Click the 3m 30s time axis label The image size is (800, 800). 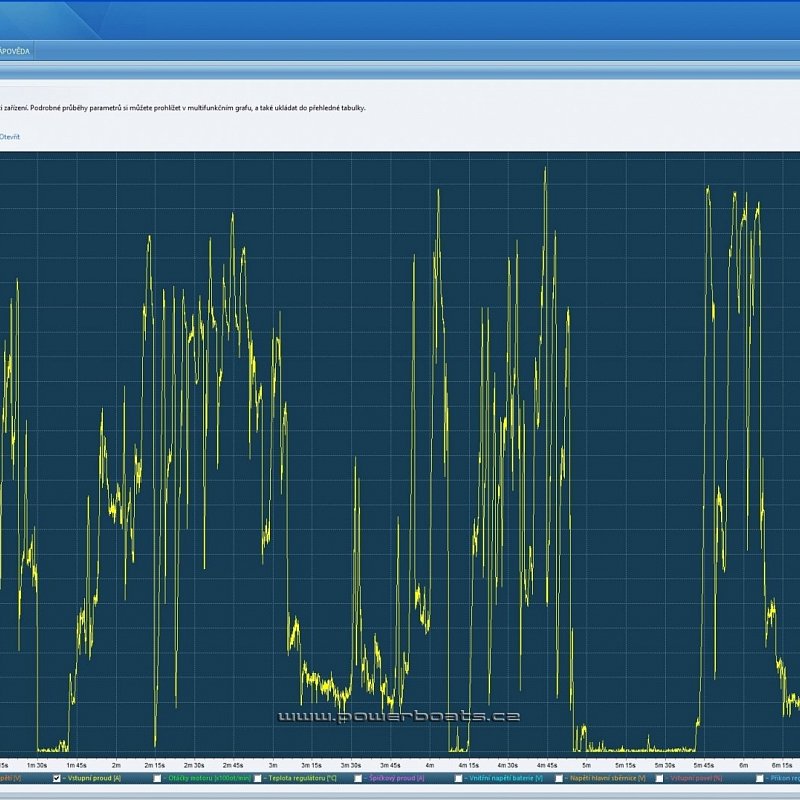pyautogui.click(x=351, y=764)
